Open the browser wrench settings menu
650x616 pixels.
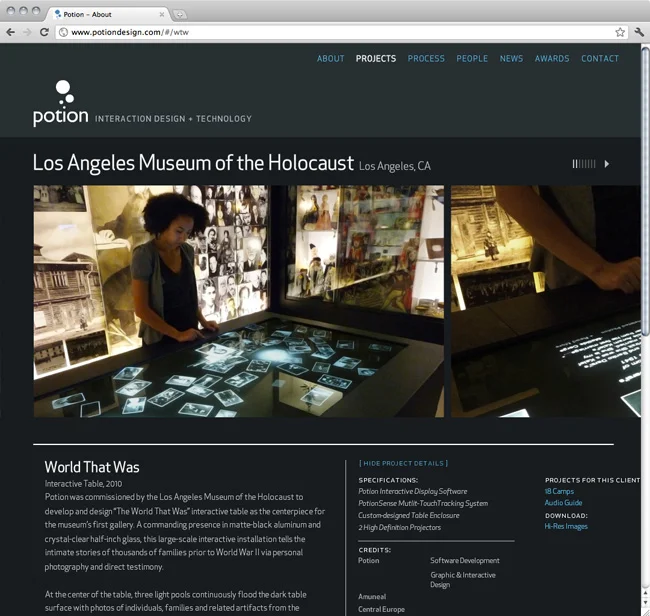coord(639,32)
